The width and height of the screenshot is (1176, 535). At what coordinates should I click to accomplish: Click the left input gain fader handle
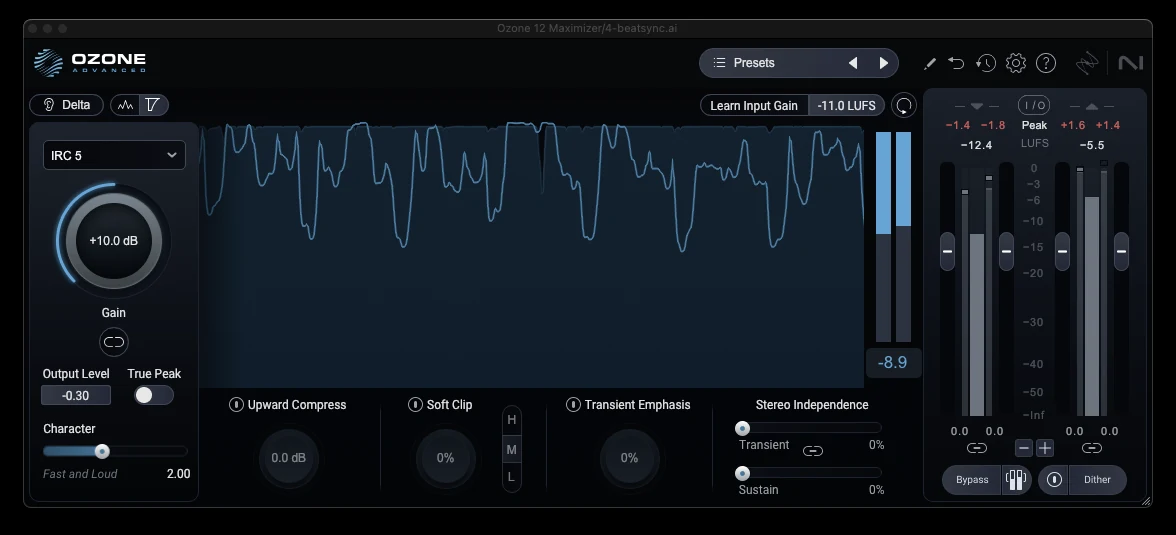pos(947,251)
